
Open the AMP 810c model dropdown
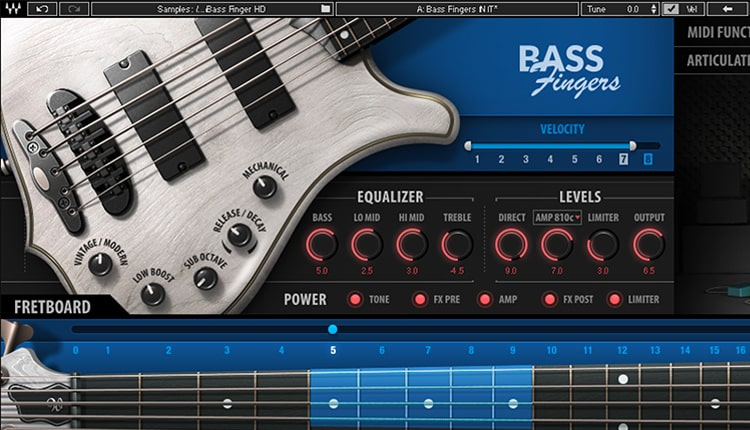click(558, 217)
